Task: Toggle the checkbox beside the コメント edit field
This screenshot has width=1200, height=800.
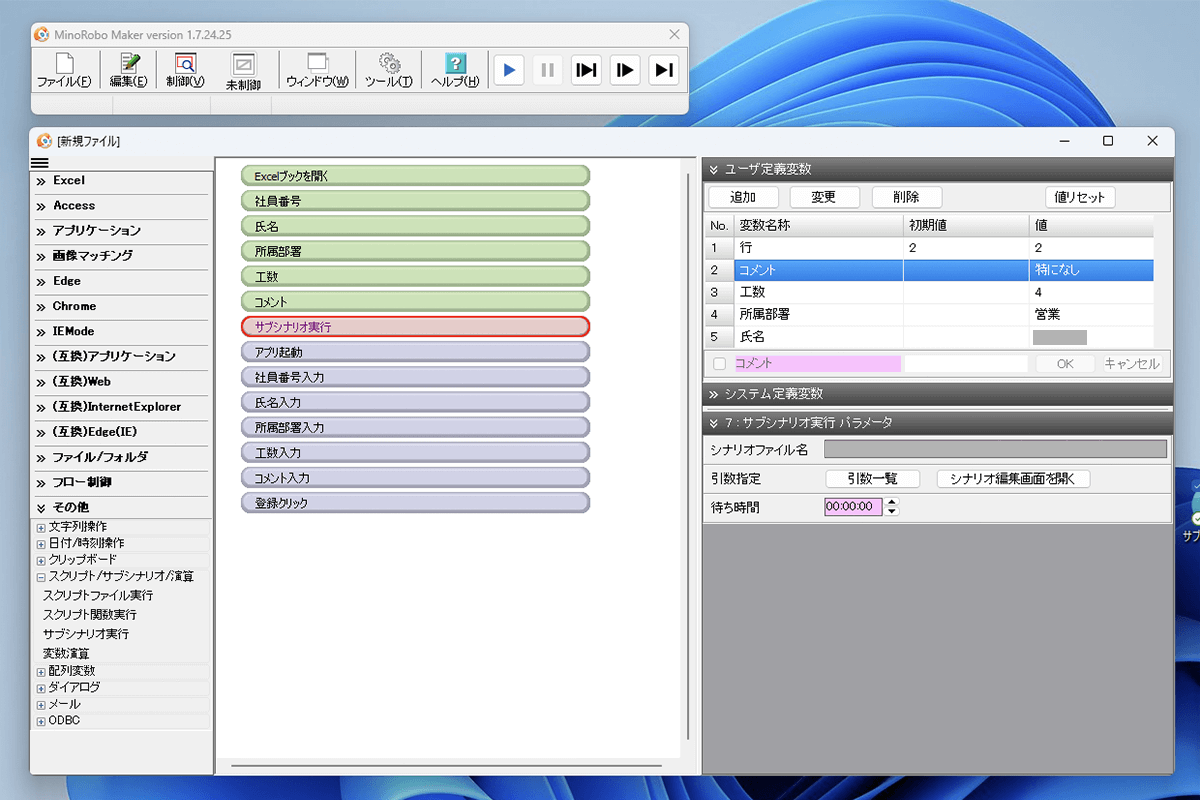Action: (x=720, y=364)
